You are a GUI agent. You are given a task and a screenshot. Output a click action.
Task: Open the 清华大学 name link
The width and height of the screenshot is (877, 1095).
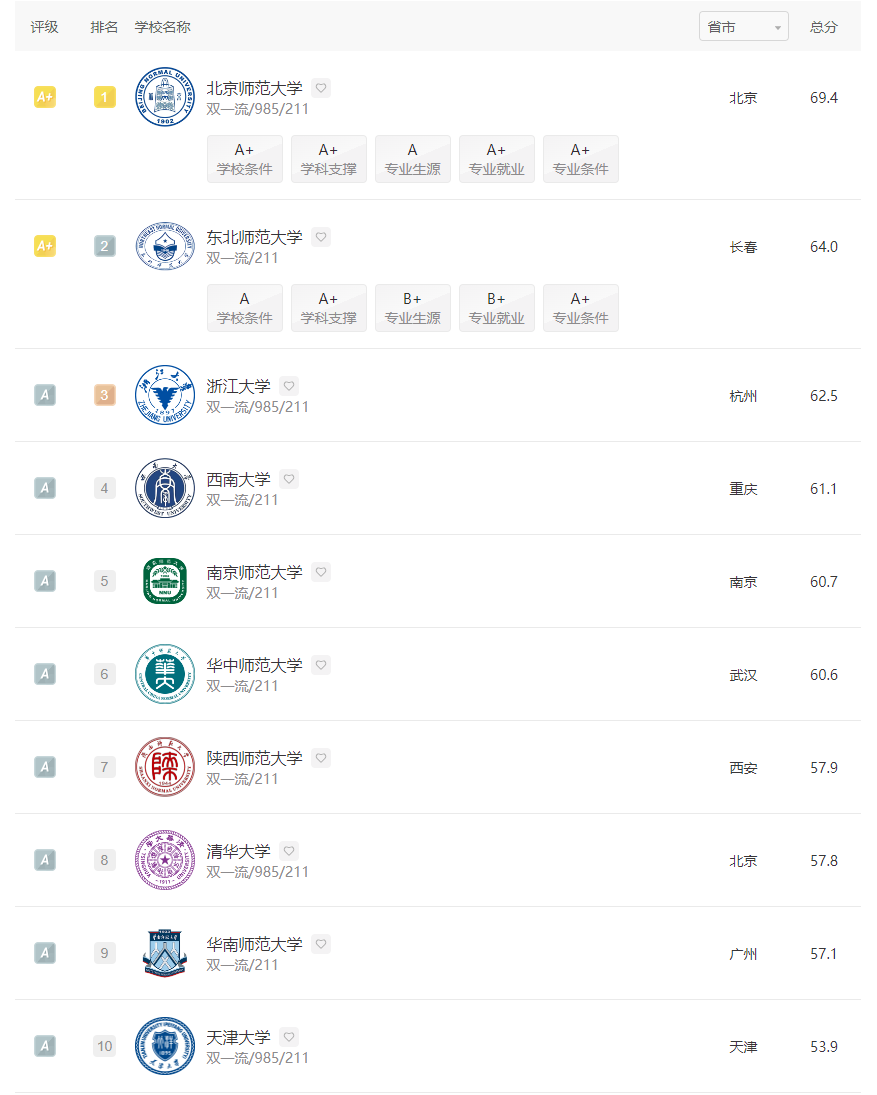click(238, 851)
